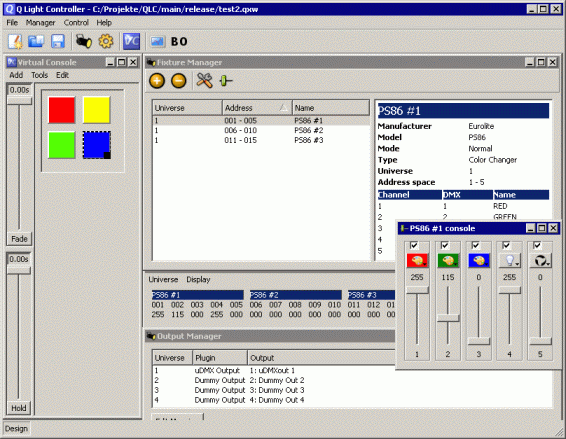Open the dimmer bulb channel dropdown
The width and height of the screenshot is (566, 439).
point(510,261)
